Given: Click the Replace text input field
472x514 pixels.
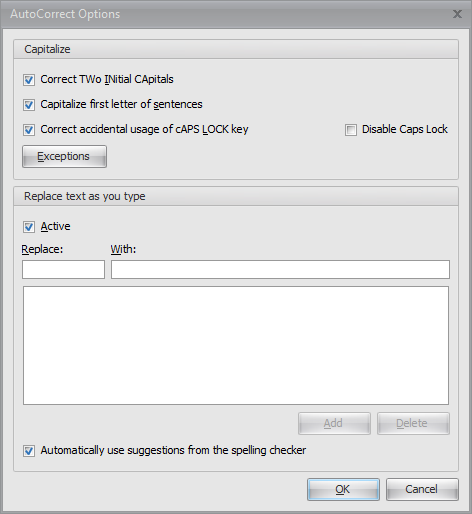Looking at the screenshot, I should tap(63, 269).
